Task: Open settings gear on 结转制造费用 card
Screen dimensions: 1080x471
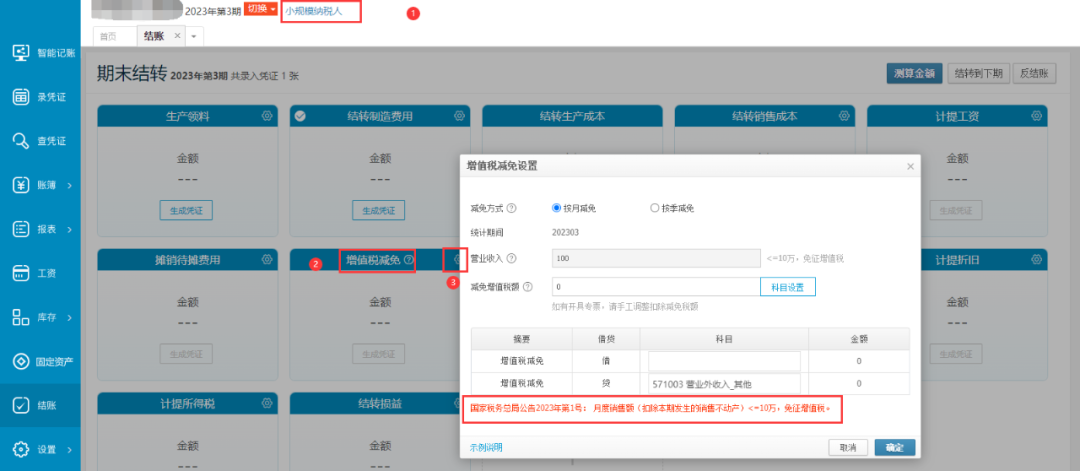Action: point(459,116)
